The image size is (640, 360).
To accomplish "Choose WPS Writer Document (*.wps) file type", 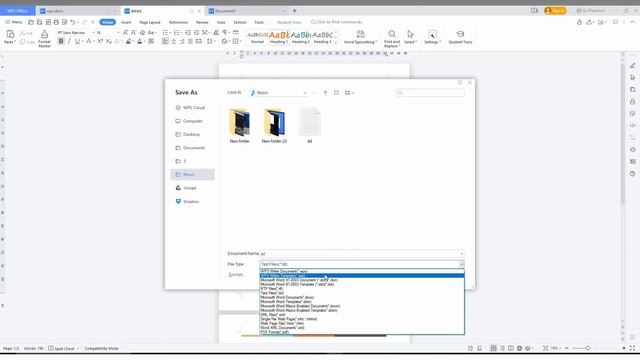I will point(362,271).
